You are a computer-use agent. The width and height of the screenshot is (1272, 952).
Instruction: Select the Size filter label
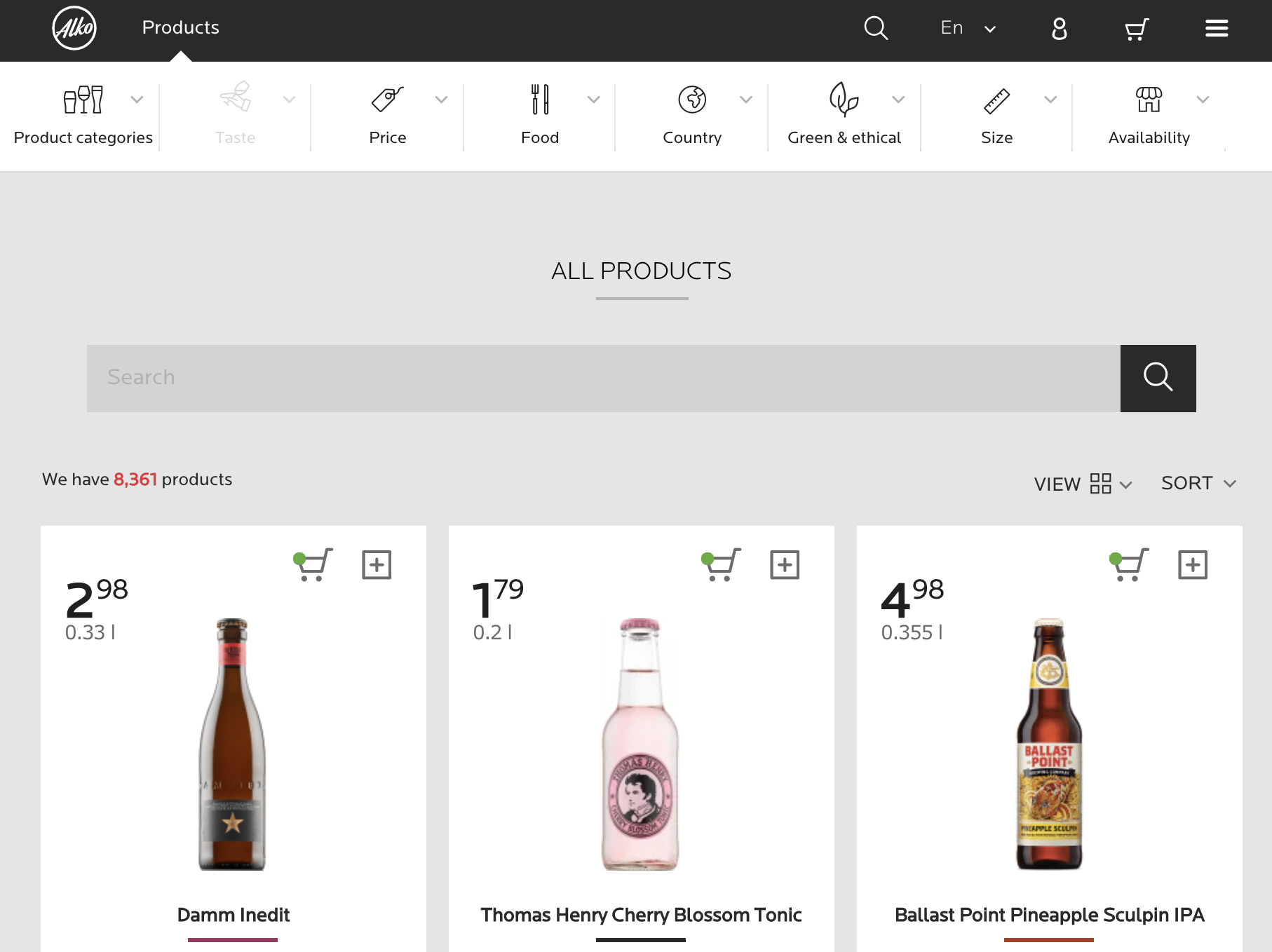tap(996, 137)
